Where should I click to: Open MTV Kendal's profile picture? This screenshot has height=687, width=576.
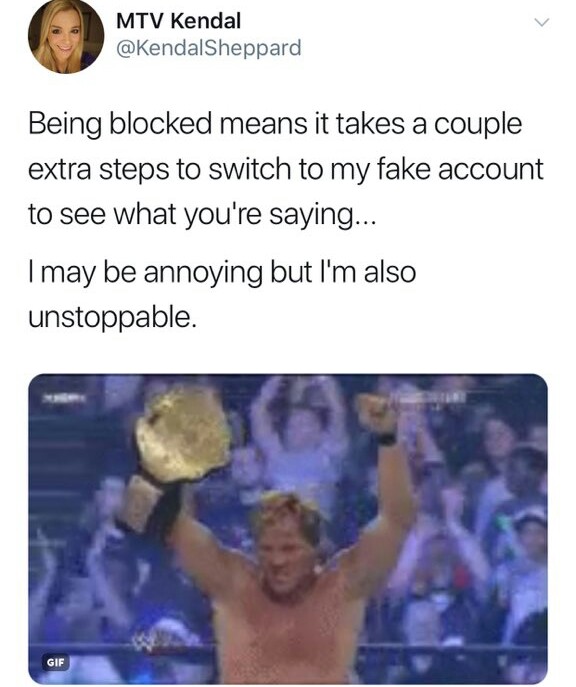(66, 35)
